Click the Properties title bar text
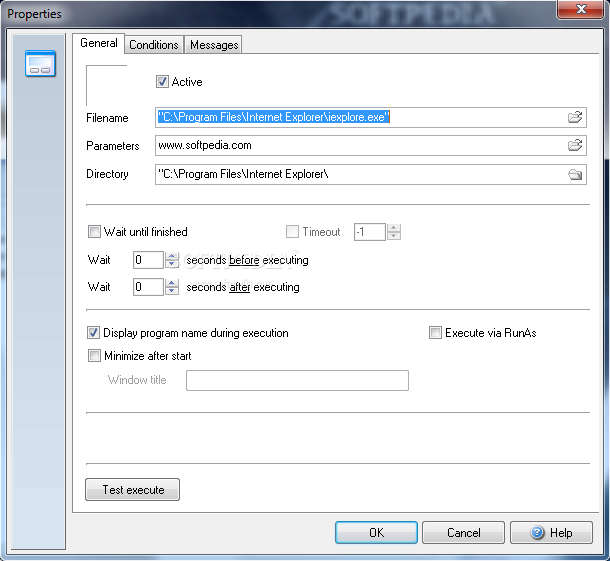This screenshot has width=610, height=561. coord(34,14)
